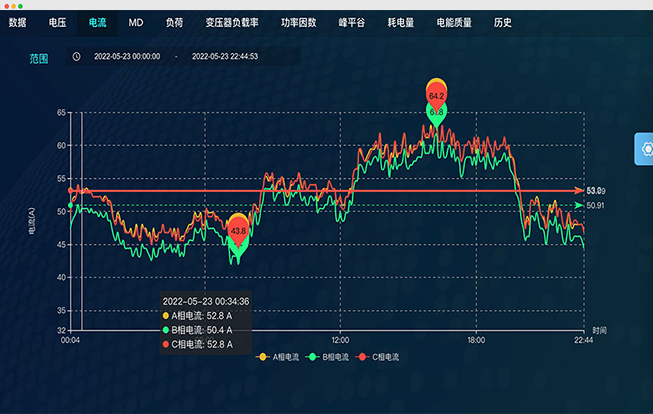Click the 64.2 maximum value marker pin
Viewport: 653px width, 414px height.
click(436, 94)
